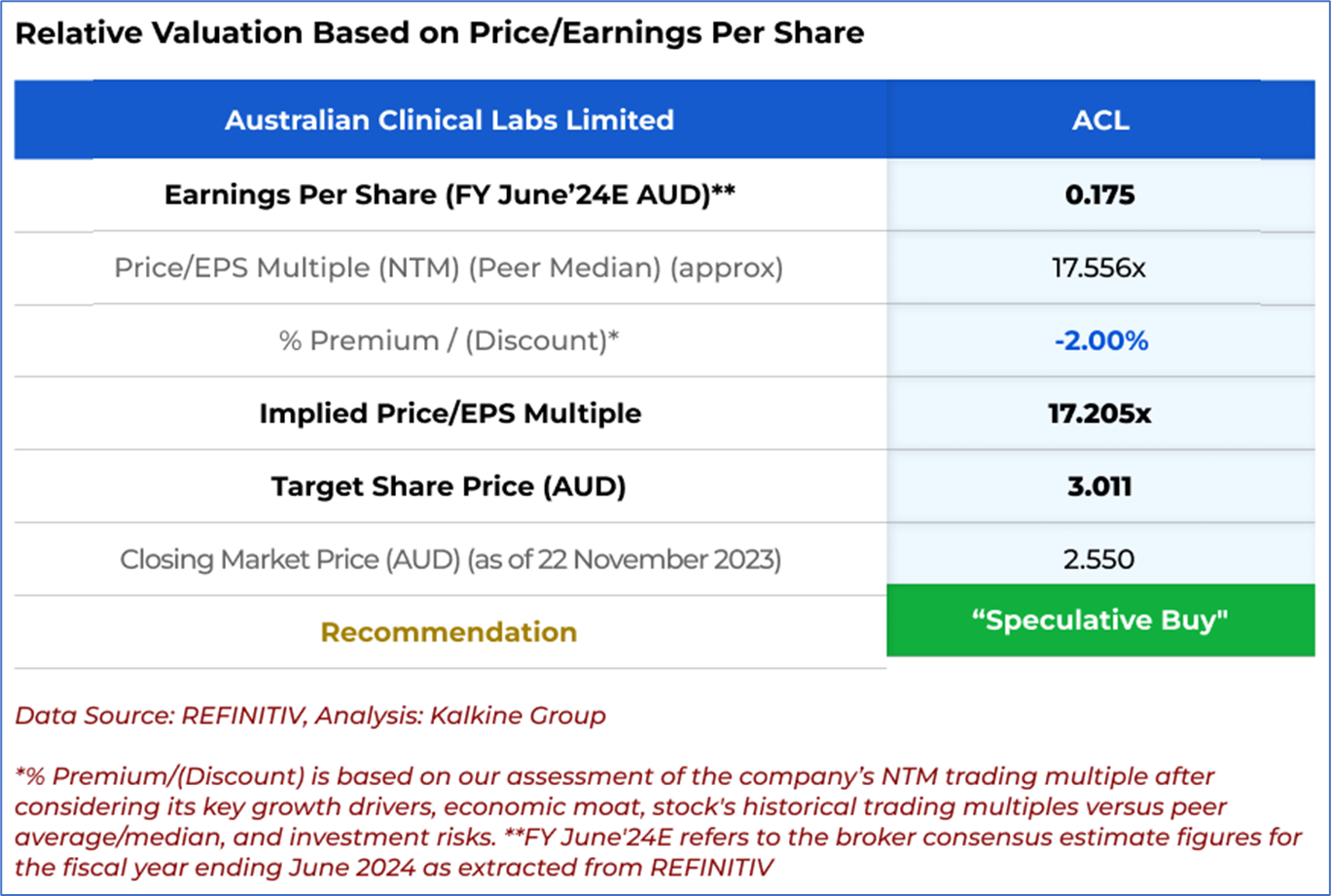Image resolution: width=1331 pixels, height=896 pixels.
Task: Select the Closing Market Price row label
Action: pos(449,559)
